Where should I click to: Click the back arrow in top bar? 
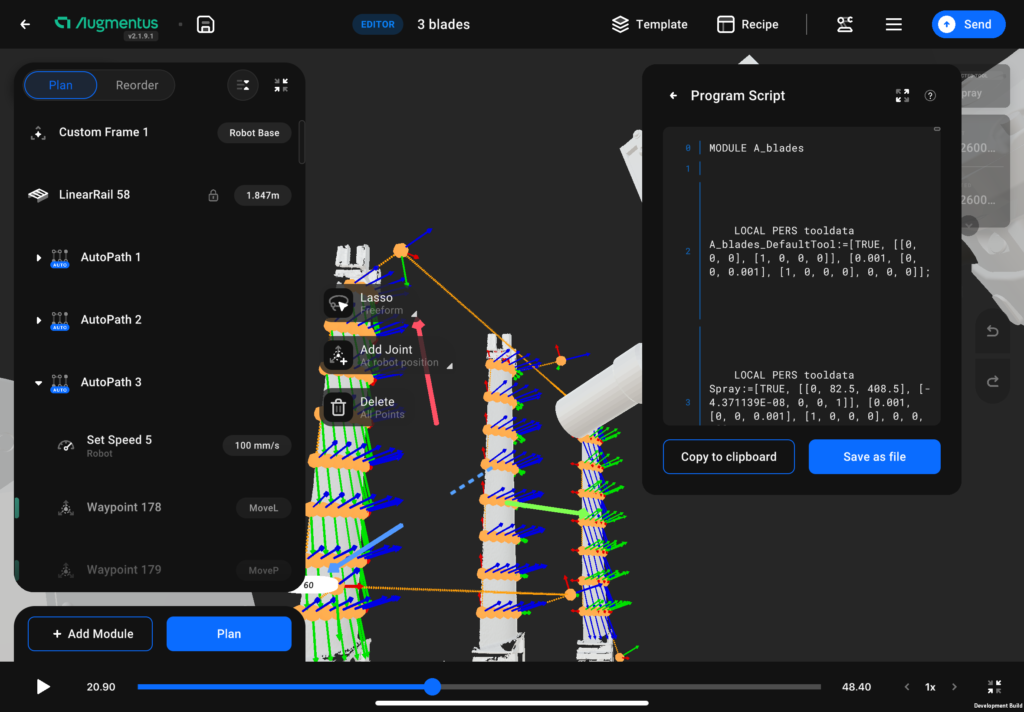pyautogui.click(x=25, y=25)
